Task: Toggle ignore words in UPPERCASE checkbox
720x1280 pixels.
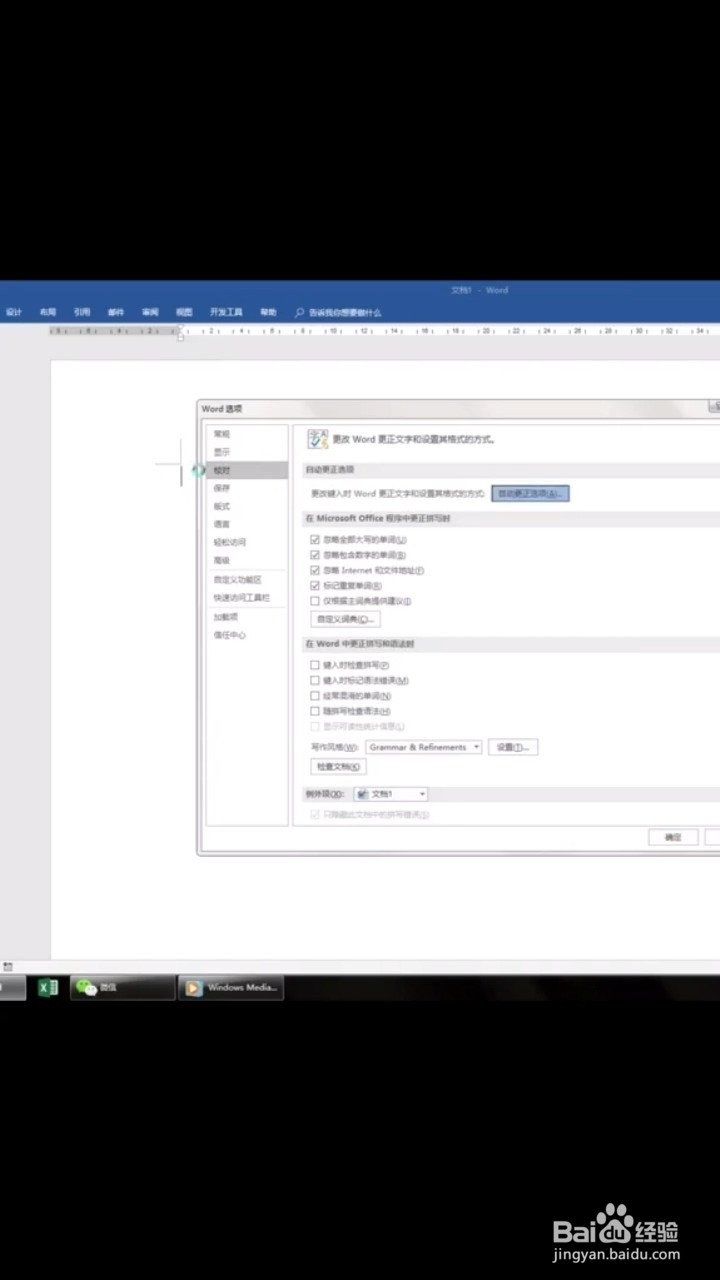Action: [x=315, y=540]
